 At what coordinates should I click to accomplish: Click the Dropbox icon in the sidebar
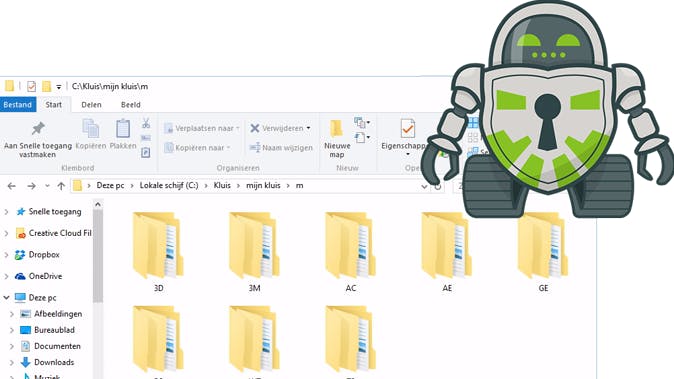tap(20, 255)
